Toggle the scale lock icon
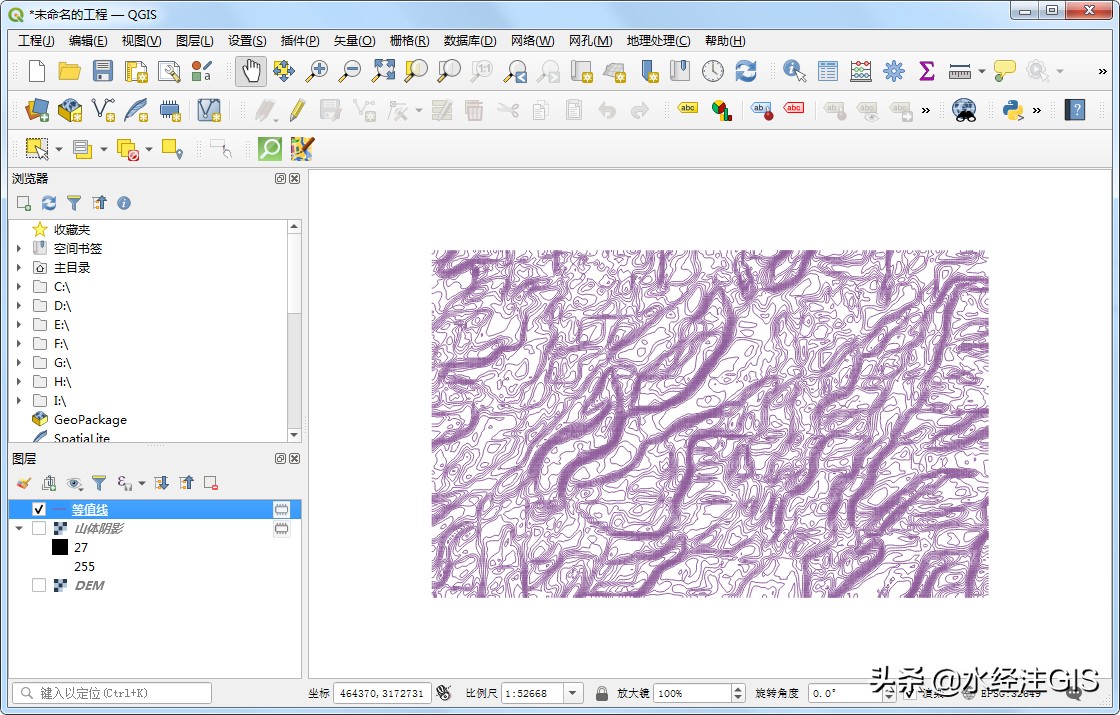 point(601,694)
